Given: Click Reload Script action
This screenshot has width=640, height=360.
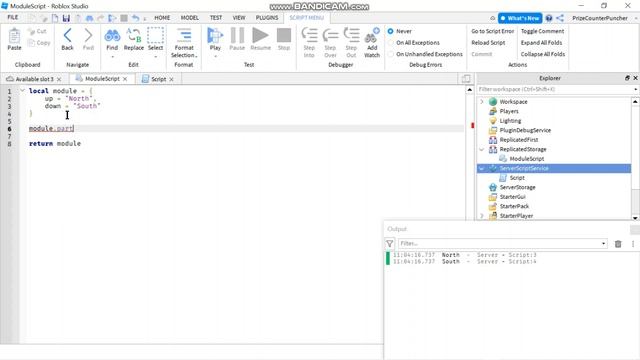Looking at the screenshot, I should pos(488,42).
